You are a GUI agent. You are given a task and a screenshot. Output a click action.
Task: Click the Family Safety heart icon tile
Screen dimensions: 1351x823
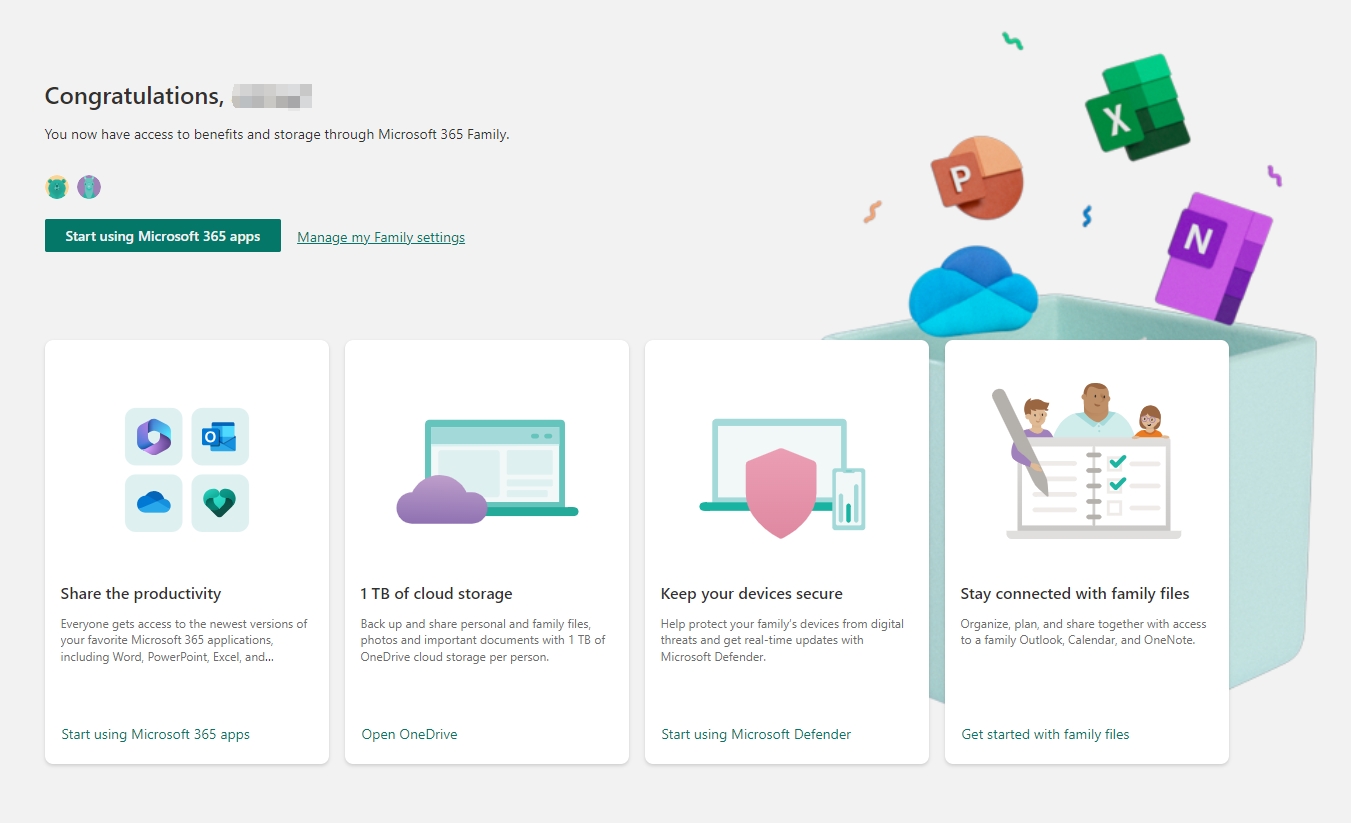click(220, 503)
